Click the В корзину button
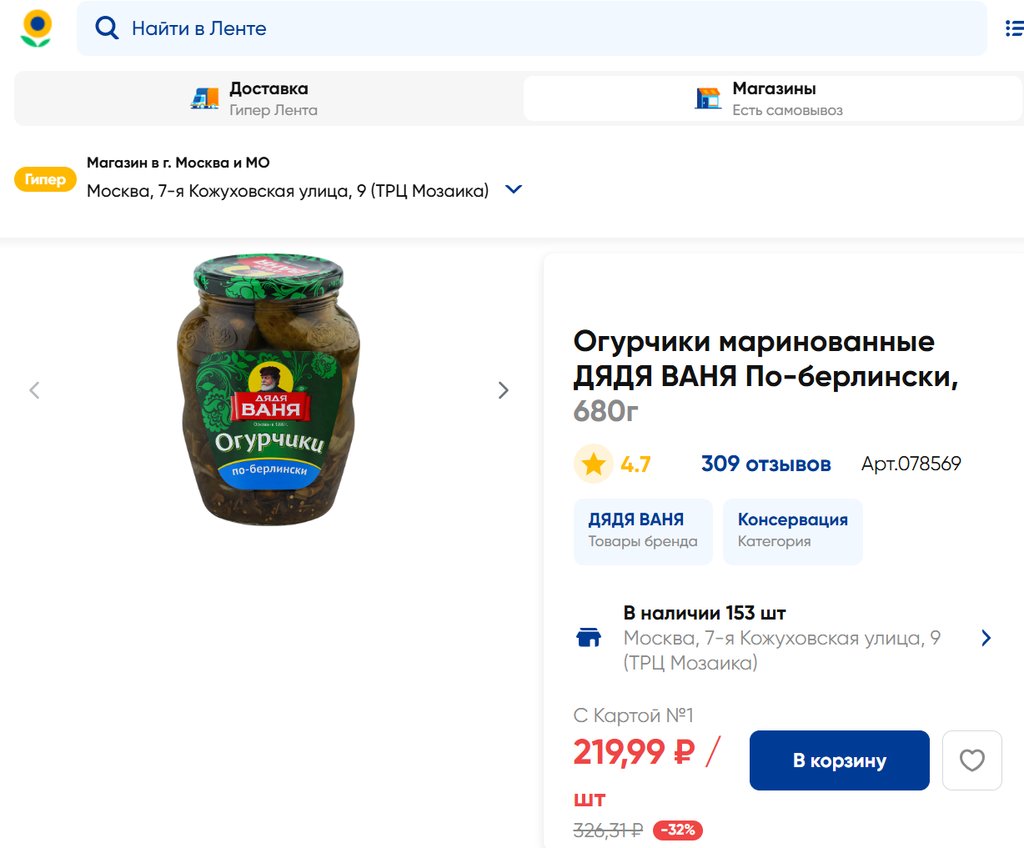 tap(839, 761)
